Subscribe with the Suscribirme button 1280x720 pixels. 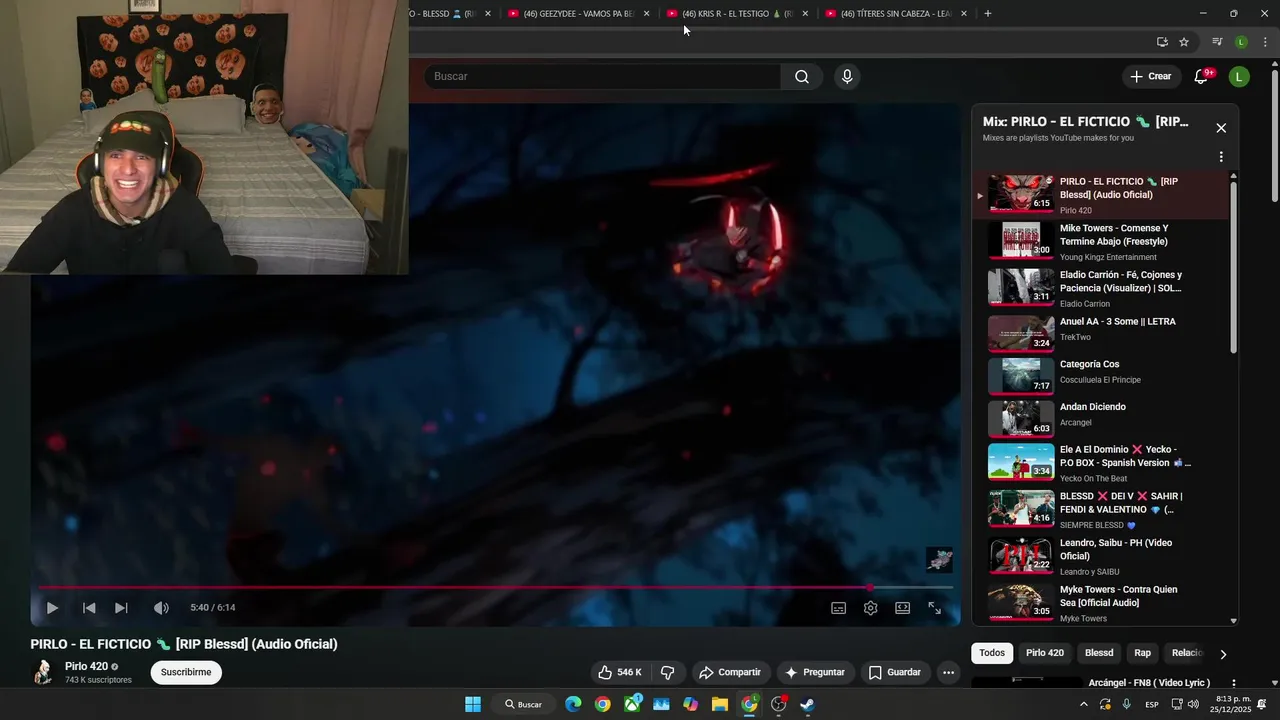186,672
